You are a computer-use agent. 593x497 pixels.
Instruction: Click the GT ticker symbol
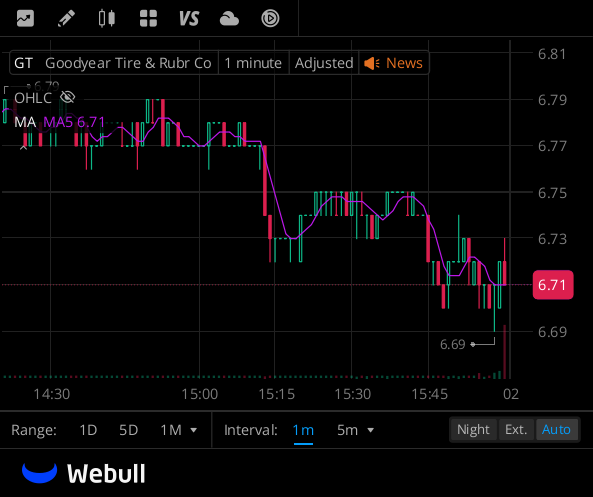(23, 63)
